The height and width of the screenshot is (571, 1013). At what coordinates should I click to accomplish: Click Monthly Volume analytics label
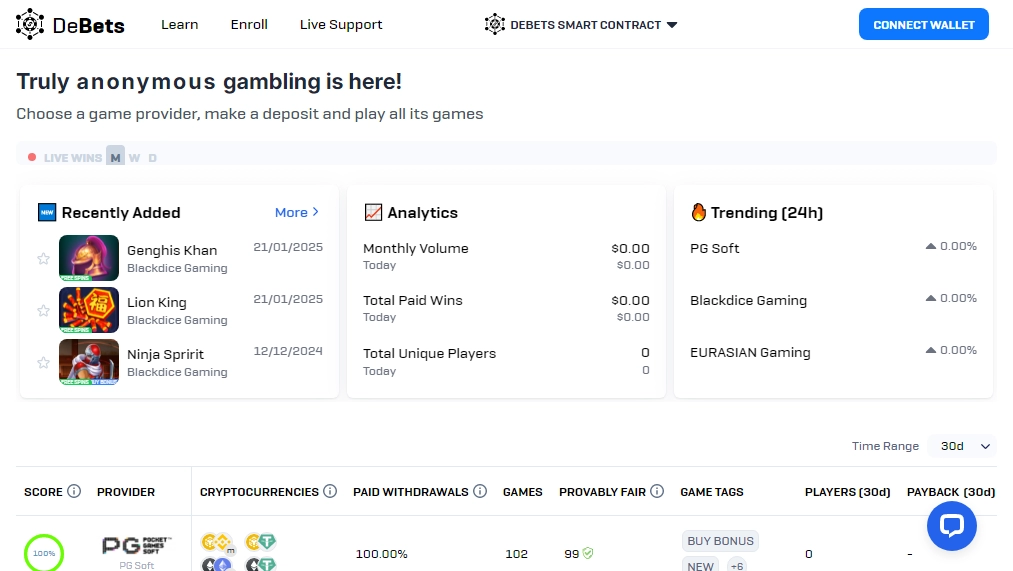415,248
